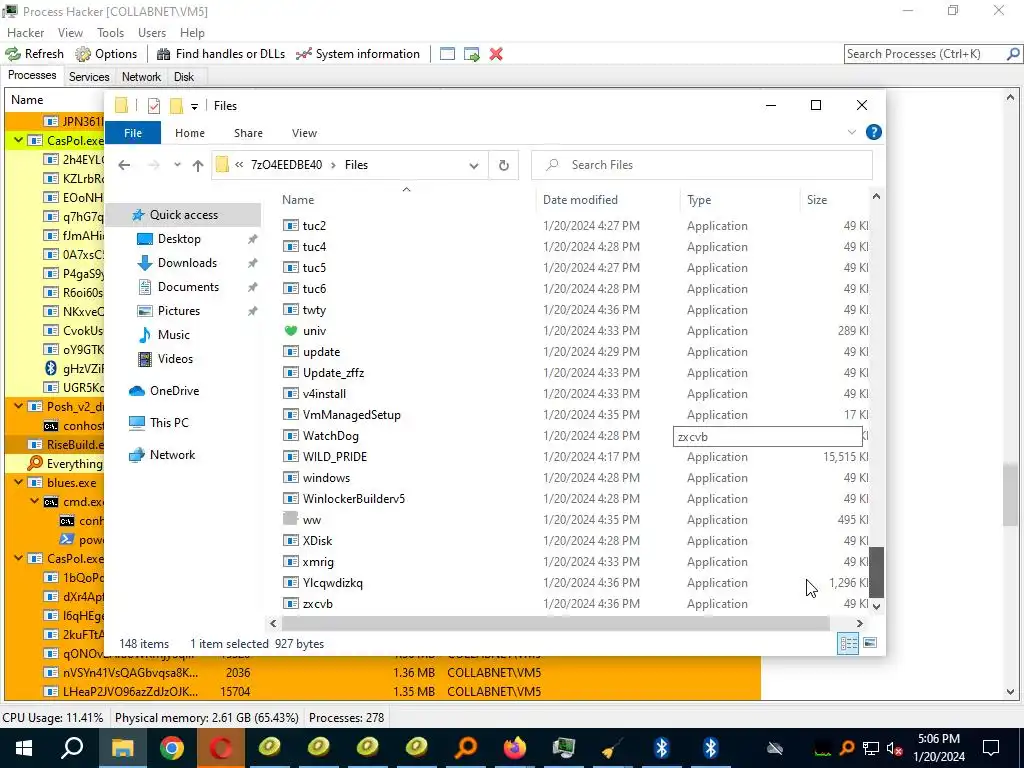Open the View ribbon tab in Explorer
The image size is (1024, 768).
(304, 133)
